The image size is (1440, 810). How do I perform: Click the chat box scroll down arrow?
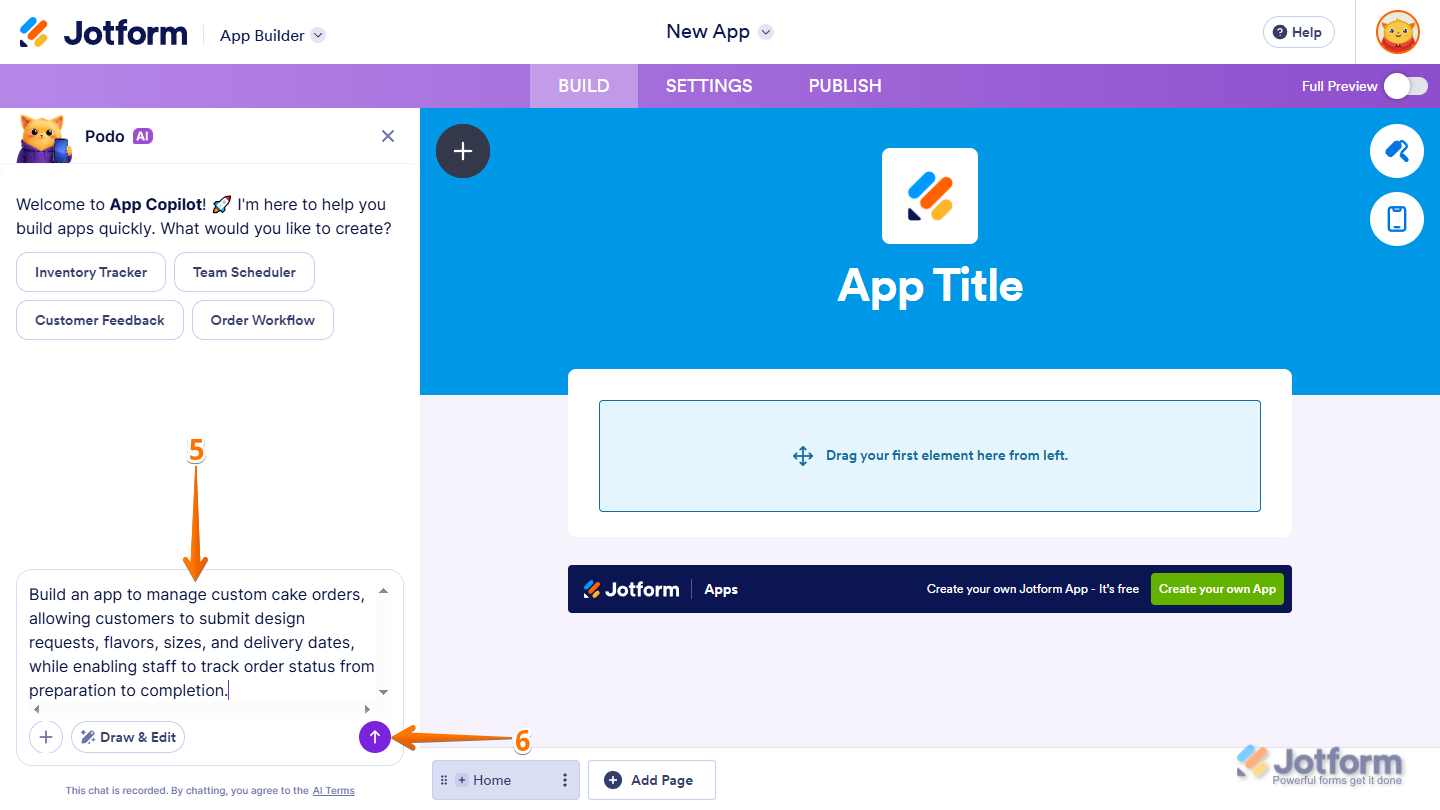383,692
